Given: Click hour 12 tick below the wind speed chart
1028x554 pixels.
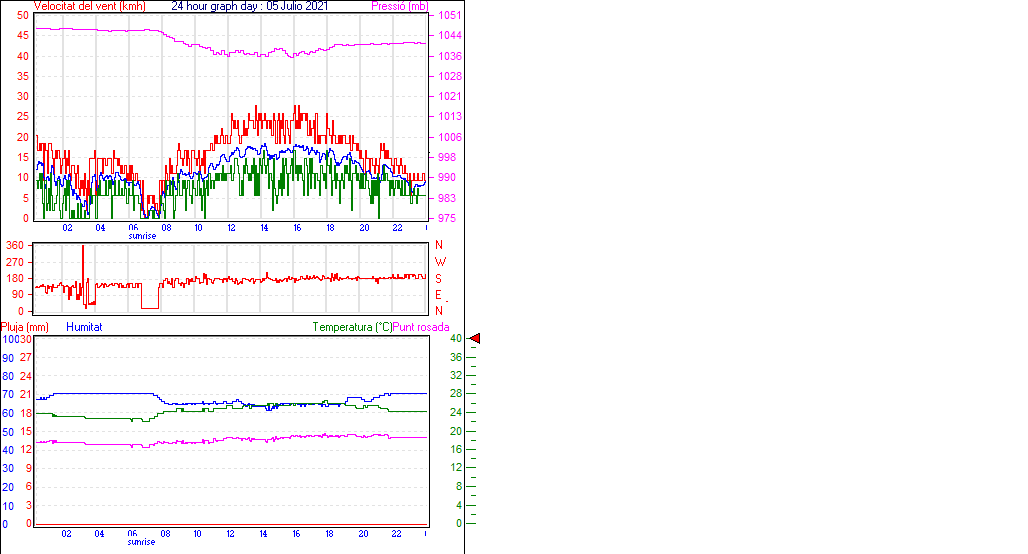Looking at the screenshot, I should [x=232, y=228].
